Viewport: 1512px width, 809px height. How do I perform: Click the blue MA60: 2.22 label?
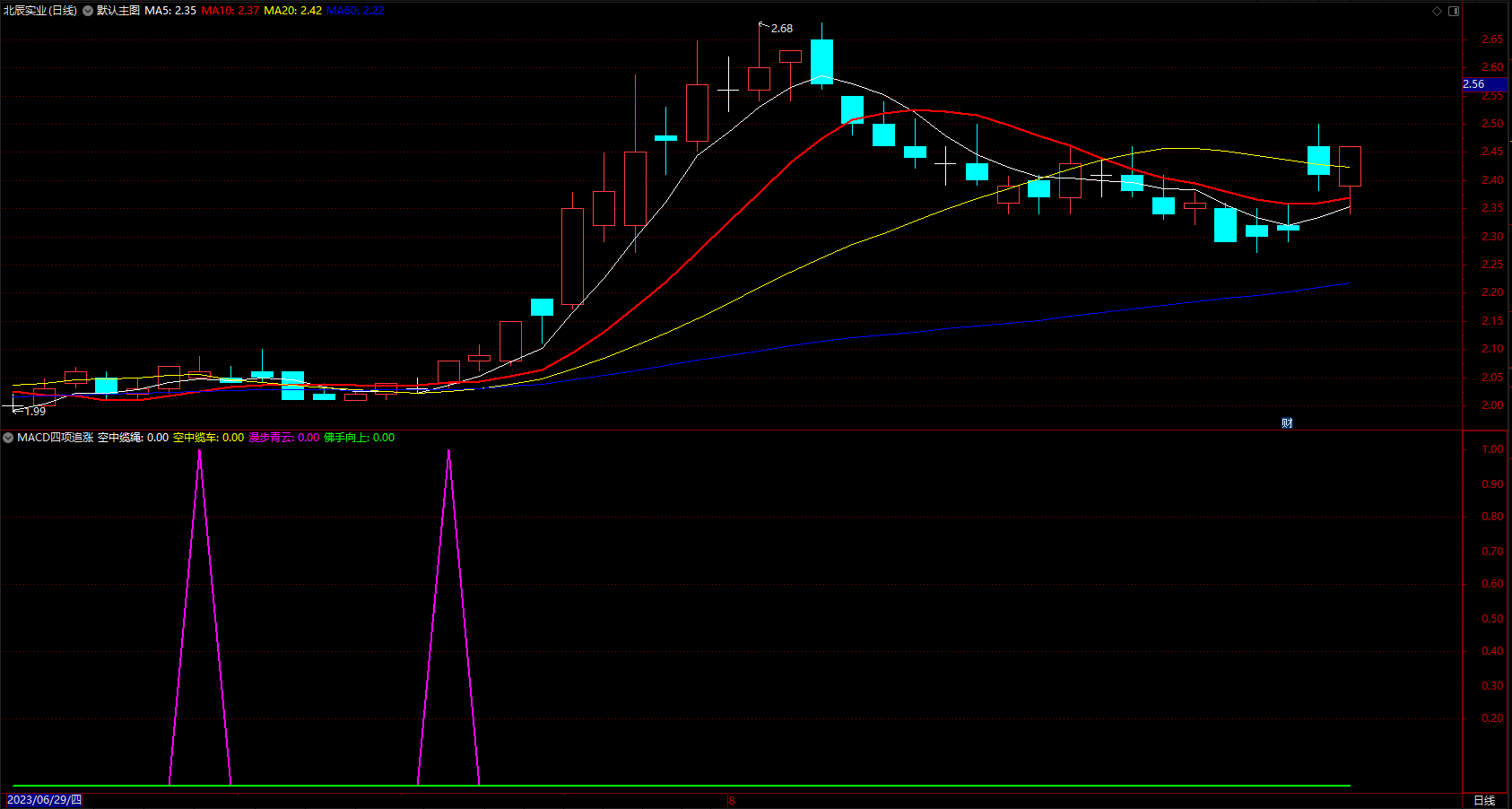355,11
